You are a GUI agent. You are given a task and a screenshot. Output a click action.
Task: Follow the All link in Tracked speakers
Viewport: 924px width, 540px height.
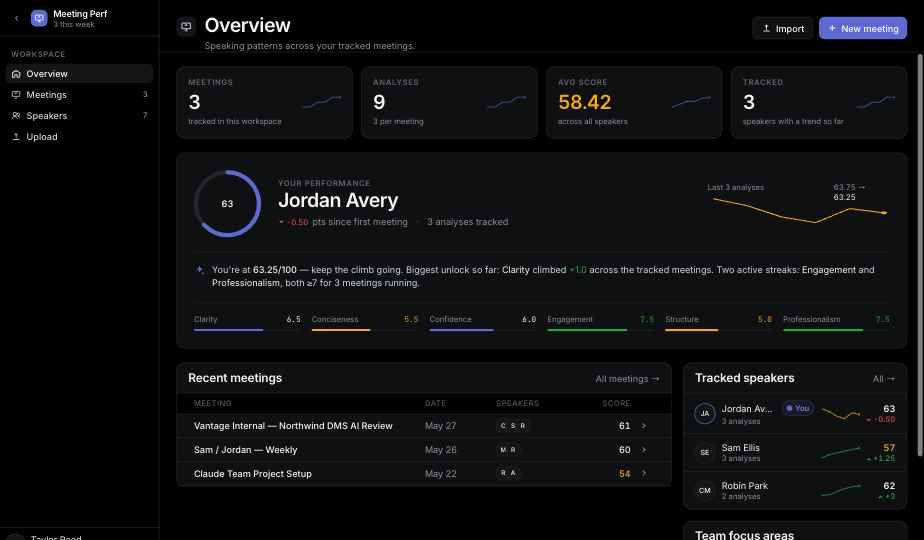(x=883, y=379)
